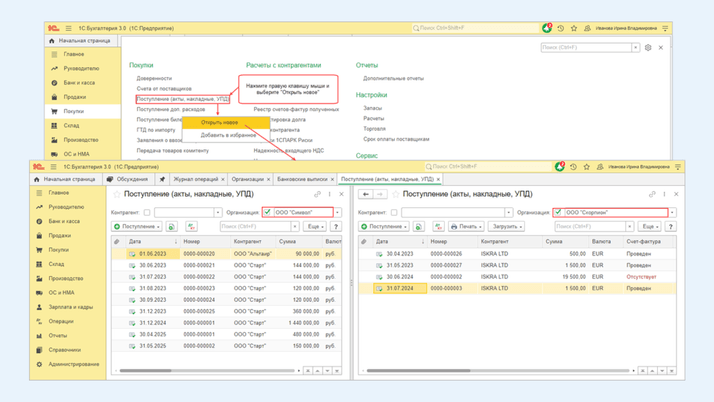Image resolution: width=714 pixels, height=402 pixels.
Task: Click copy-document icon in ООО "Символ" pane toolbar
Action: 172,226
